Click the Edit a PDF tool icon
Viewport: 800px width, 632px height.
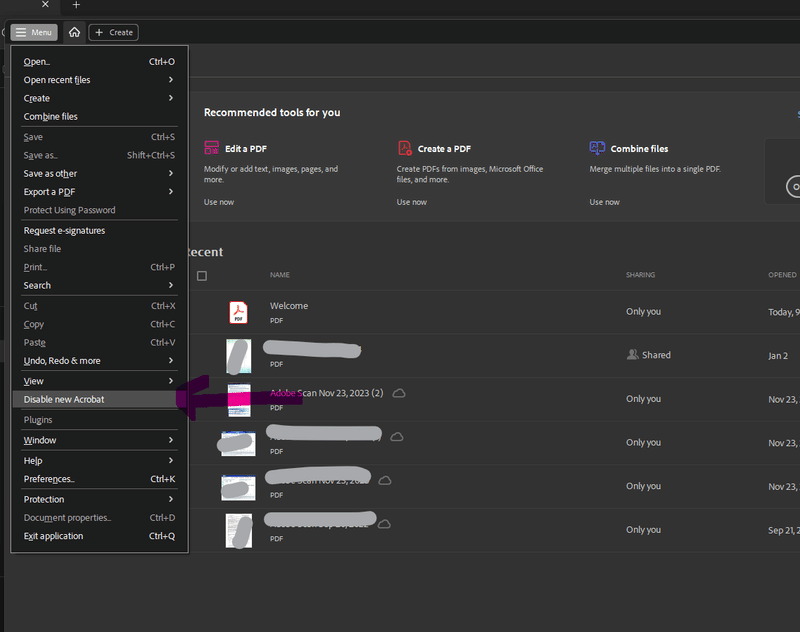[x=212, y=148]
